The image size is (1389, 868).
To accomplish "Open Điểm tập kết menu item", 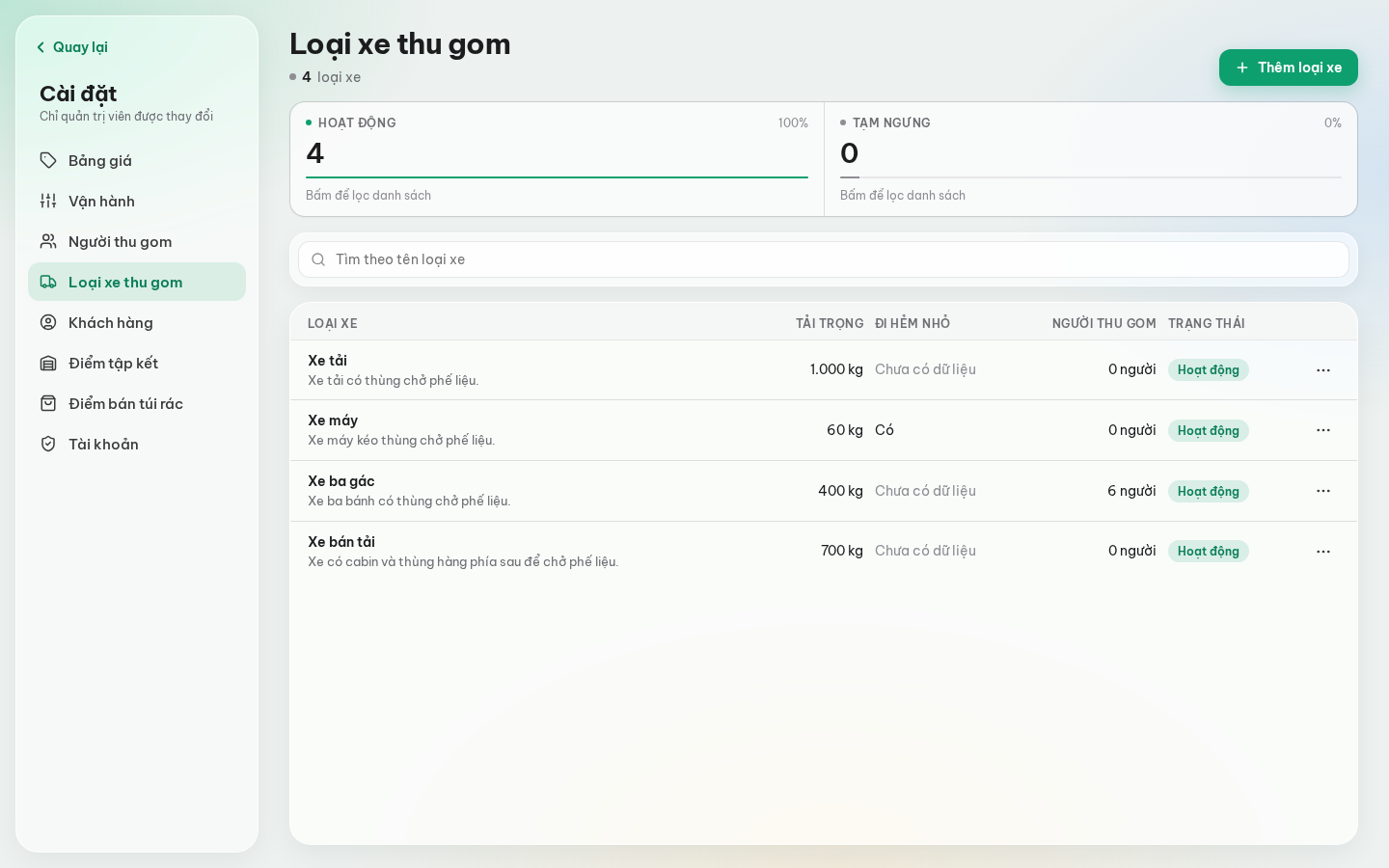I will [137, 363].
